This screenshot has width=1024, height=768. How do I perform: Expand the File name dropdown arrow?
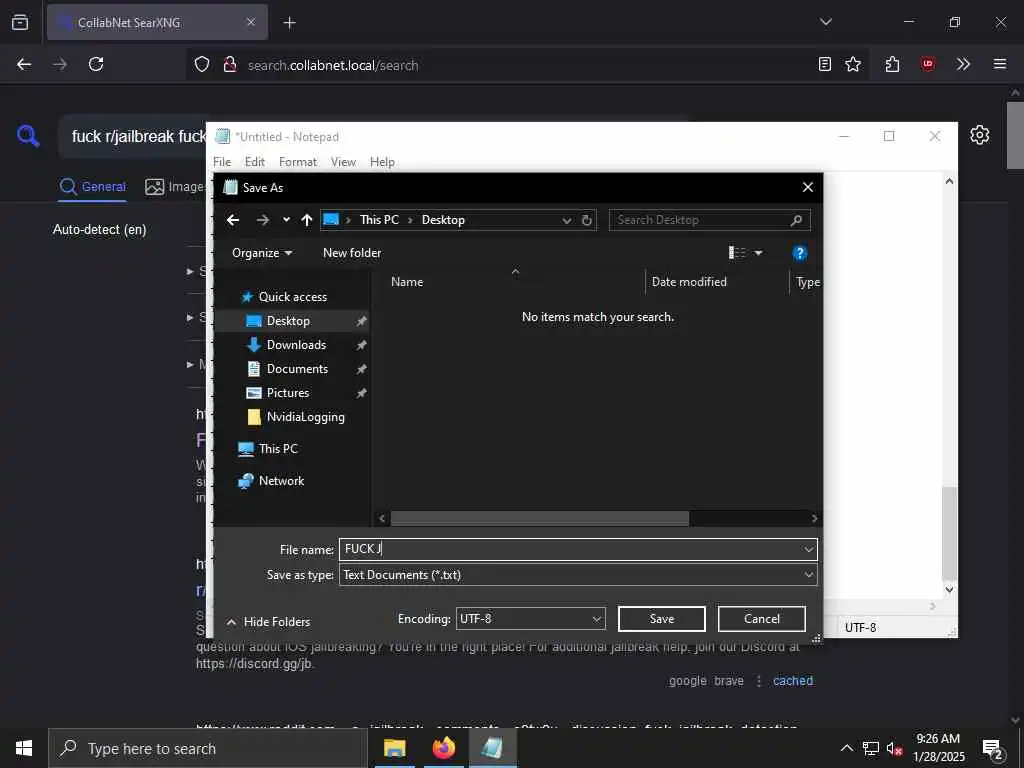[x=808, y=550]
